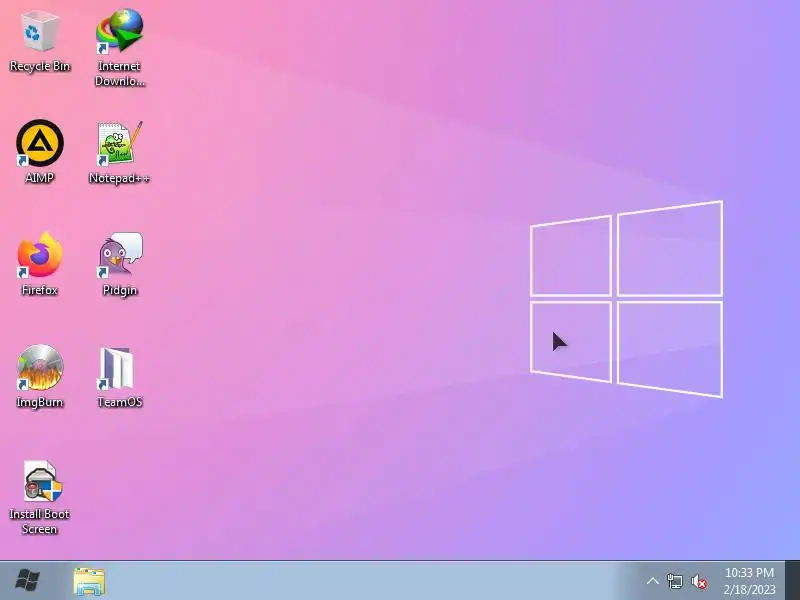Select the AIMP shortcut icon
The image size is (800, 600).
40,152
